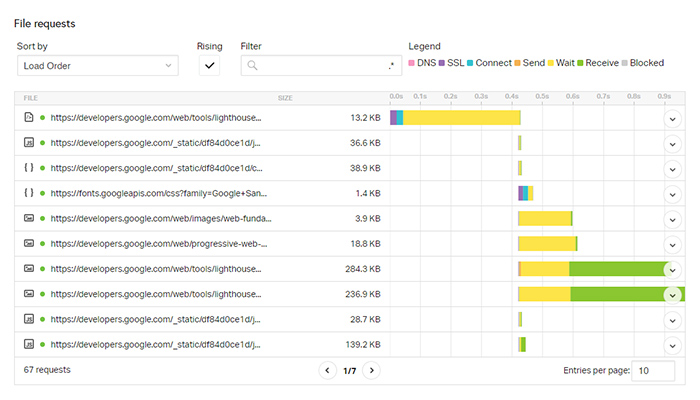Image resolution: width=700 pixels, height=400 pixels.
Task: Click the JS icon of the 139.2 KB request
Action: pyautogui.click(x=29, y=344)
